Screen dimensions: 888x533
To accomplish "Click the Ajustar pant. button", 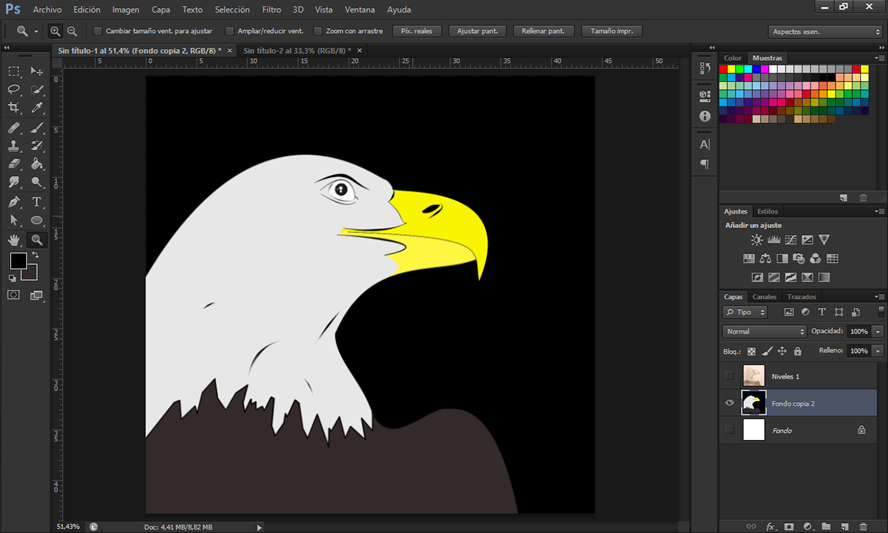I will click(477, 31).
